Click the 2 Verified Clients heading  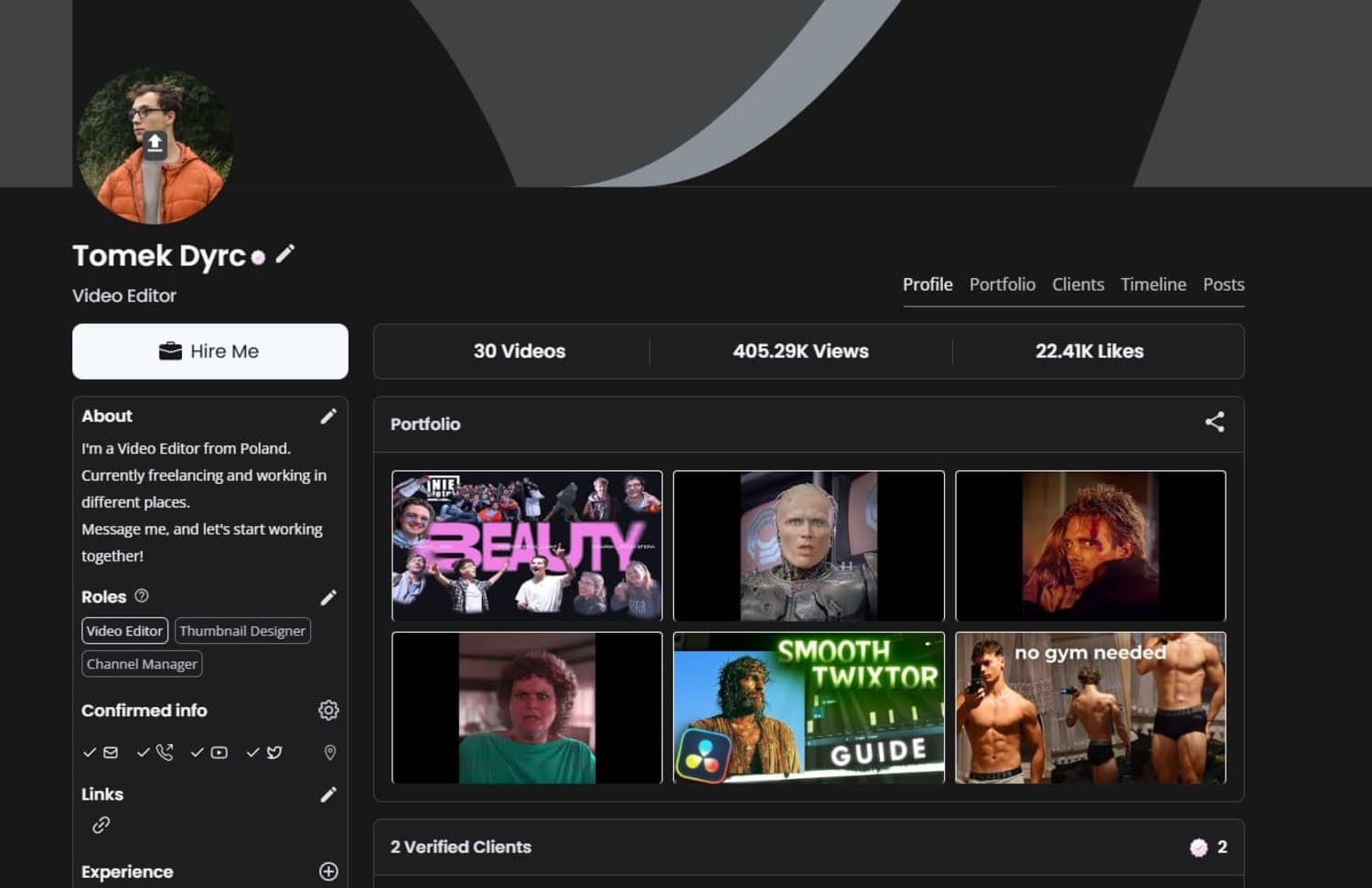click(x=461, y=848)
